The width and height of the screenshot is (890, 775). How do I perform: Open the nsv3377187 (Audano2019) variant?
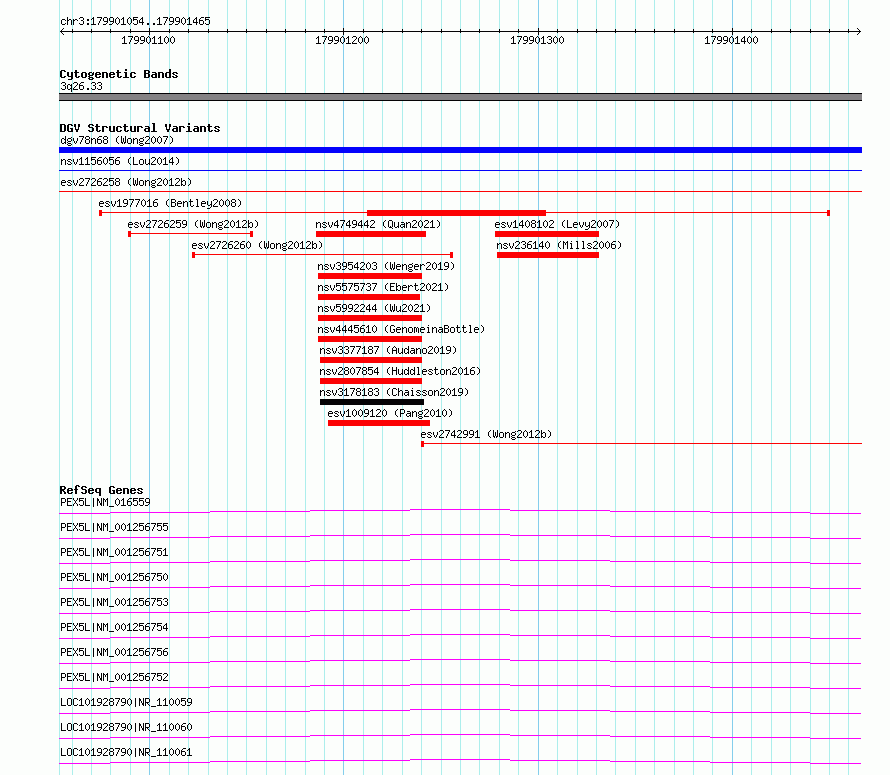tap(388, 350)
